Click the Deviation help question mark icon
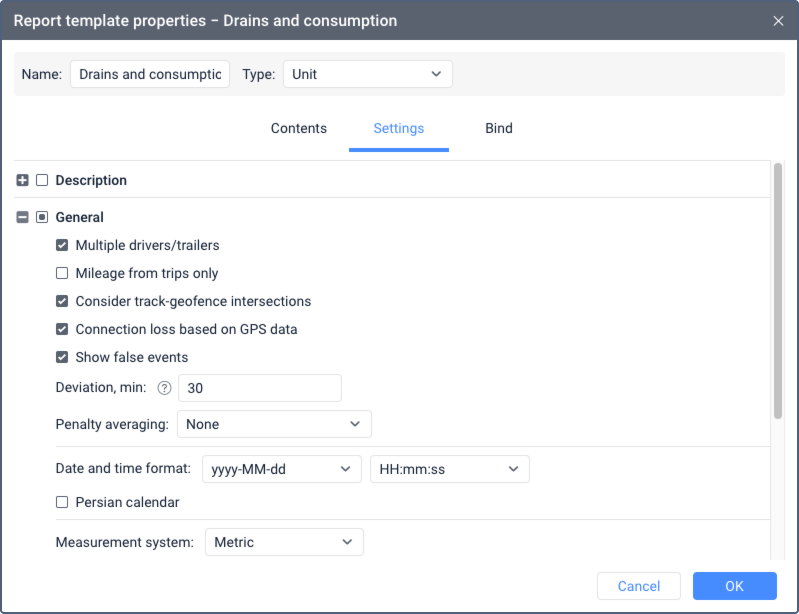799x614 pixels. pos(165,388)
